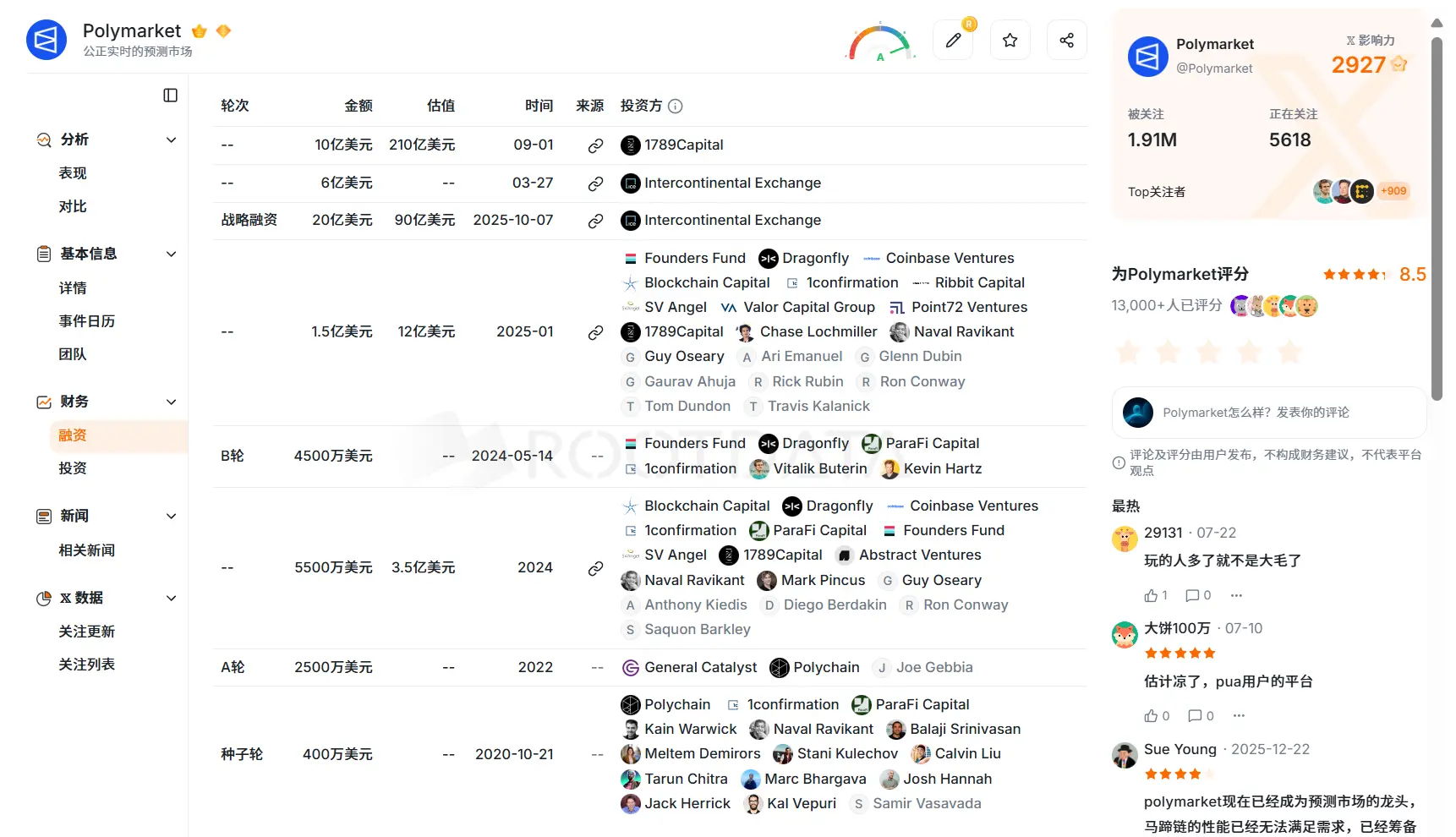Click the edit pencil icon button

tap(953, 40)
